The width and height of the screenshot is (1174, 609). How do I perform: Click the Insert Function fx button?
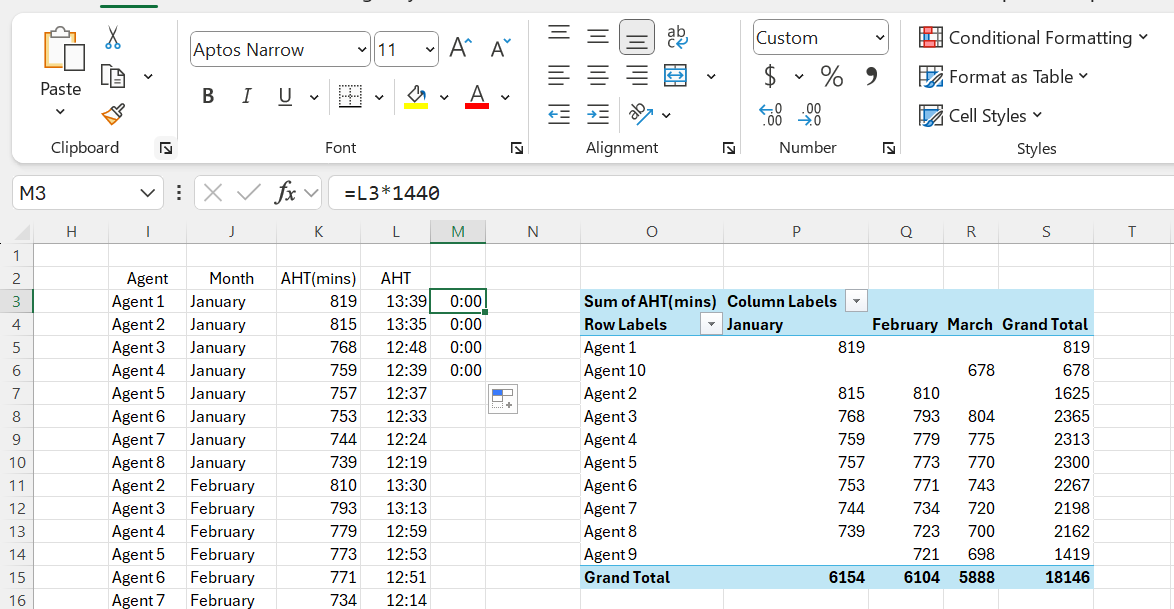tap(285, 193)
